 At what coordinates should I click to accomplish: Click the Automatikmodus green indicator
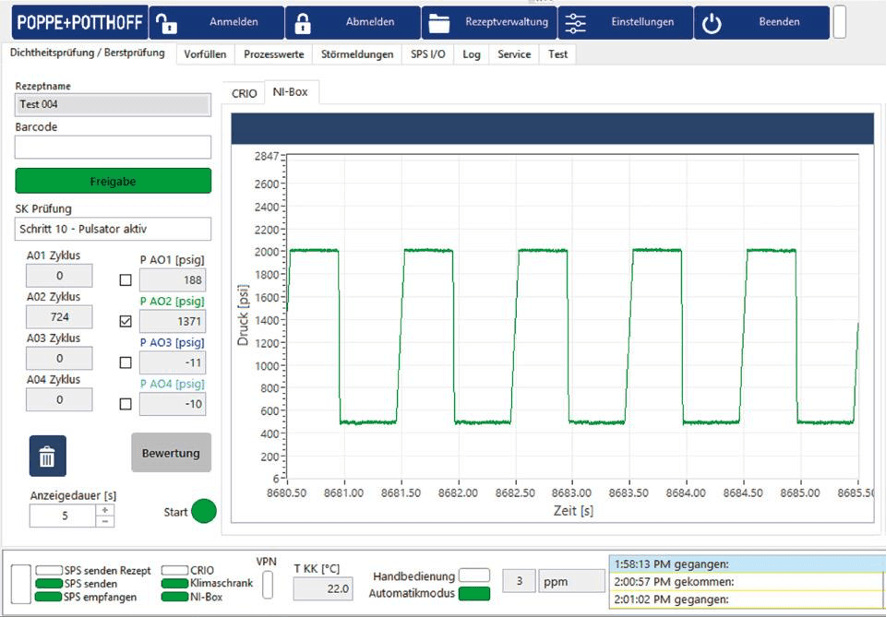[474, 593]
